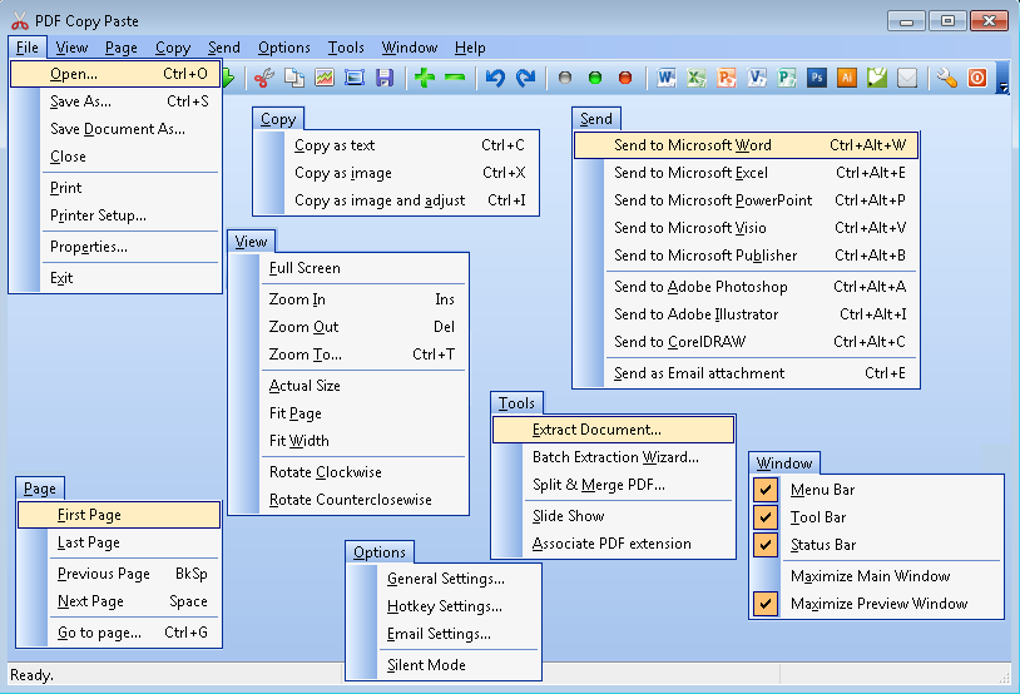This screenshot has height=694, width=1020.
Task: Click the Visio toolbar icon
Action: [757, 78]
